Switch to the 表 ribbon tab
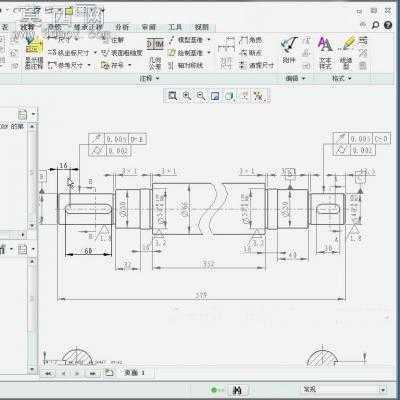 [5, 27]
